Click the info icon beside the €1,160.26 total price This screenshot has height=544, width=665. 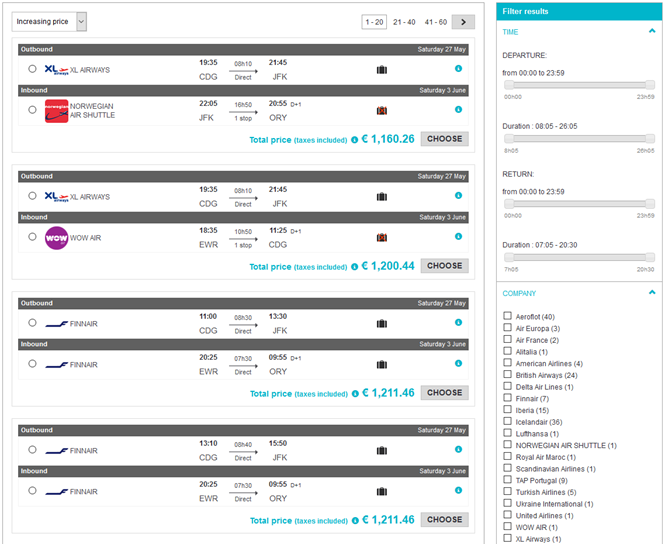tap(355, 140)
